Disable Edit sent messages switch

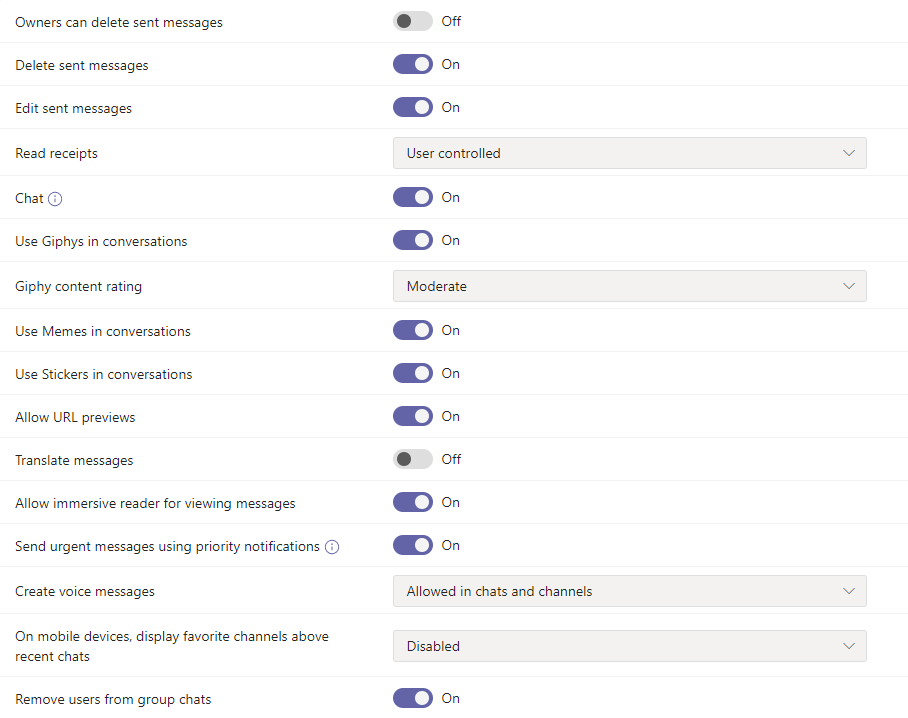click(412, 107)
